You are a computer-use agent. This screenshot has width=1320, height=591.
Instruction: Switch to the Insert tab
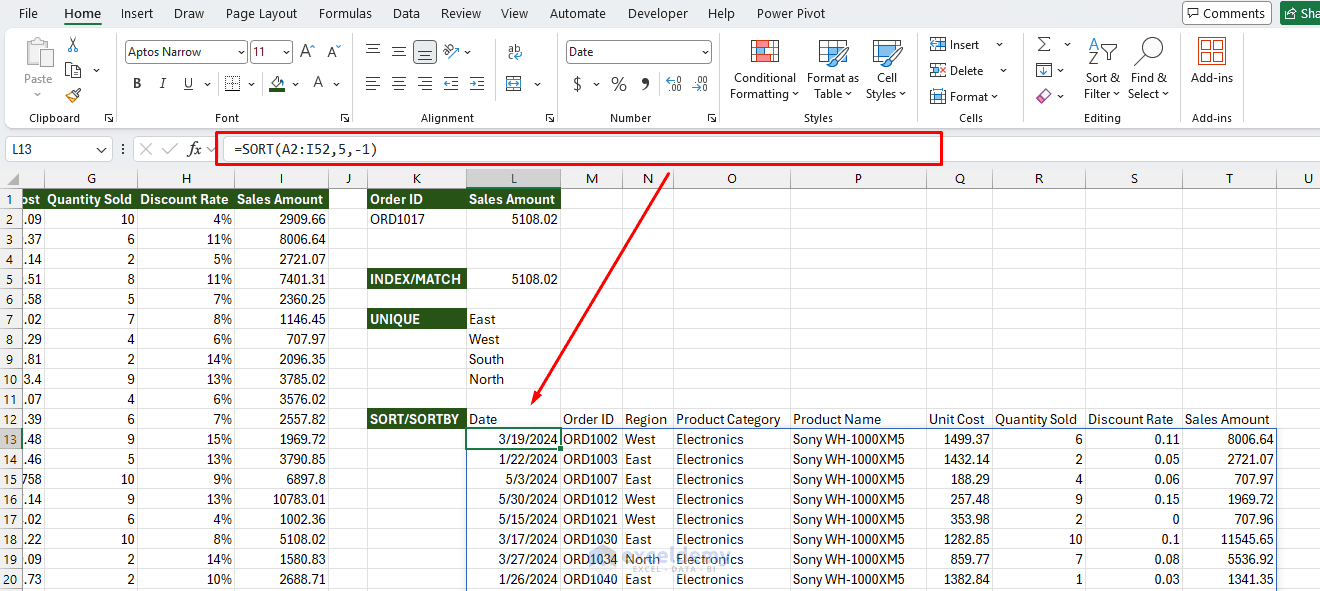(137, 13)
